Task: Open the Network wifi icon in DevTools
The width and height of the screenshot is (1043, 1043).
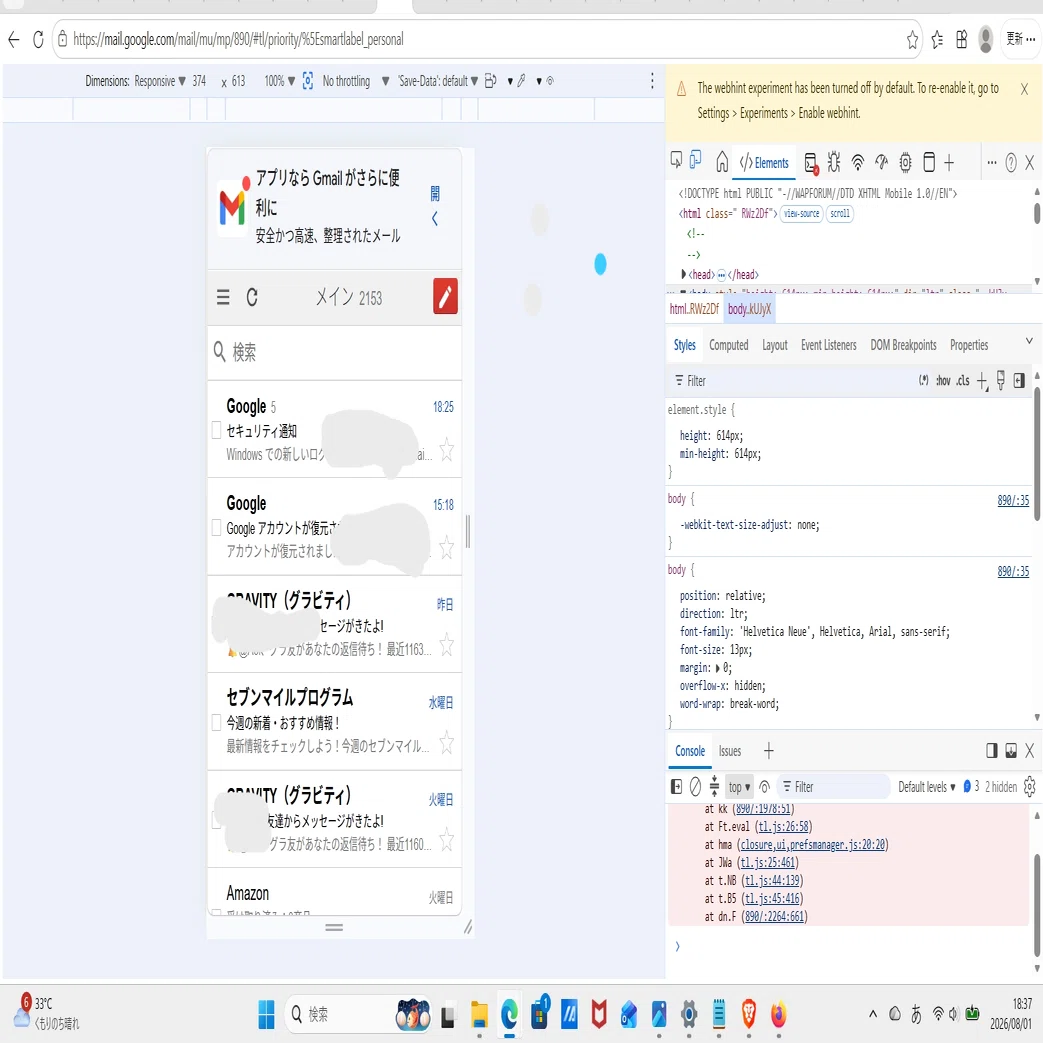Action: click(857, 162)
